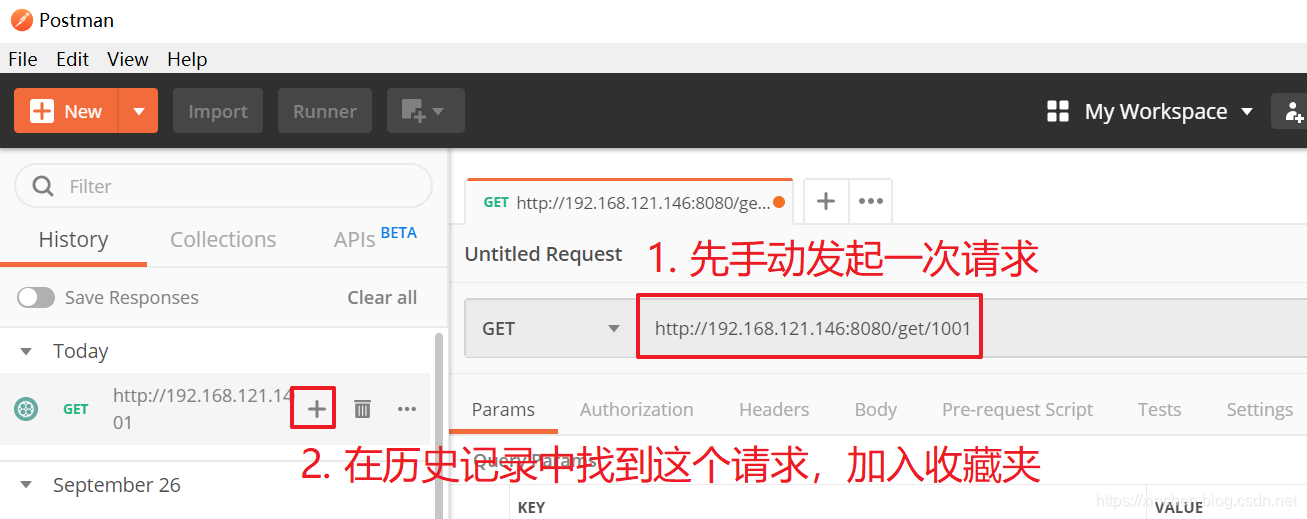1307x519 pixels.
Task: Open the Authorization tab
Action: click(636, 409)
